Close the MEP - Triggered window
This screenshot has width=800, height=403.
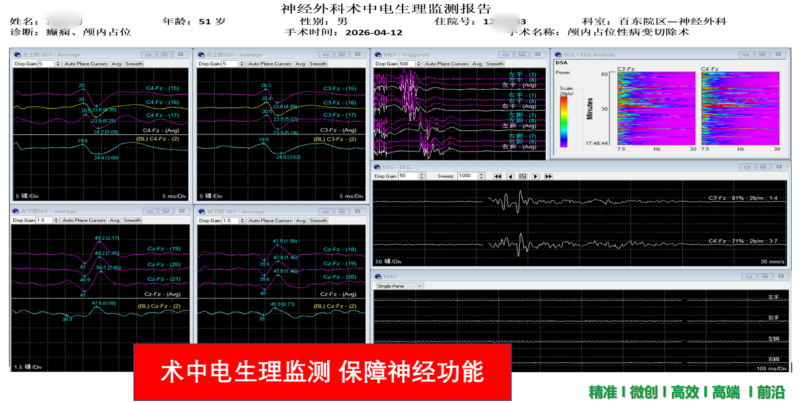(x=538, y=55)
